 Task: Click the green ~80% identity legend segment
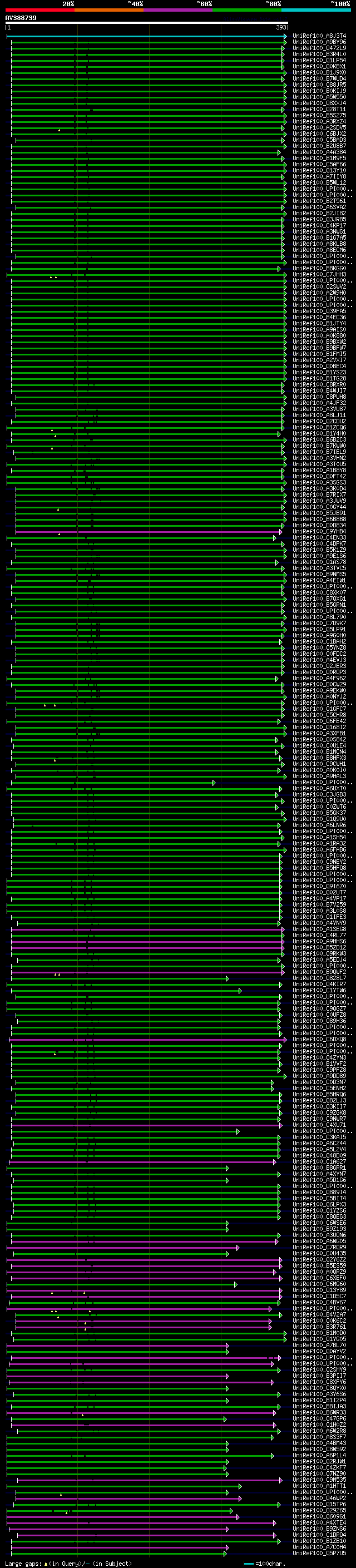[x=246, y=10]
